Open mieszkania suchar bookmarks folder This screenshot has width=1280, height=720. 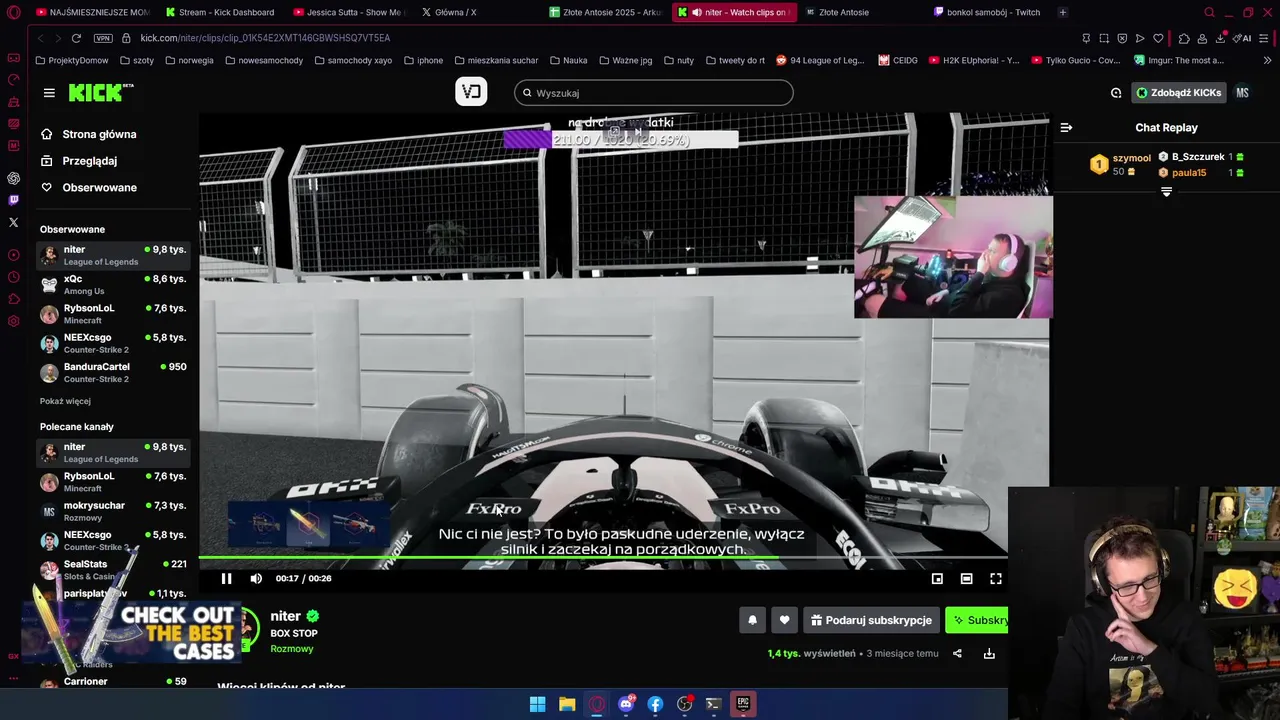496,60
